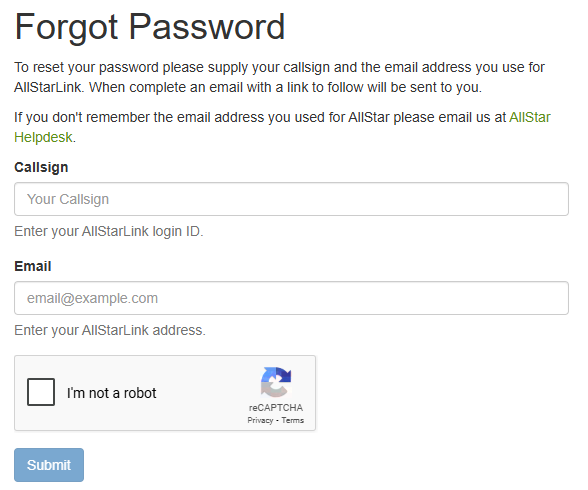Click the I'm not a robot text
Screen dimensions: 588x490
111,393
